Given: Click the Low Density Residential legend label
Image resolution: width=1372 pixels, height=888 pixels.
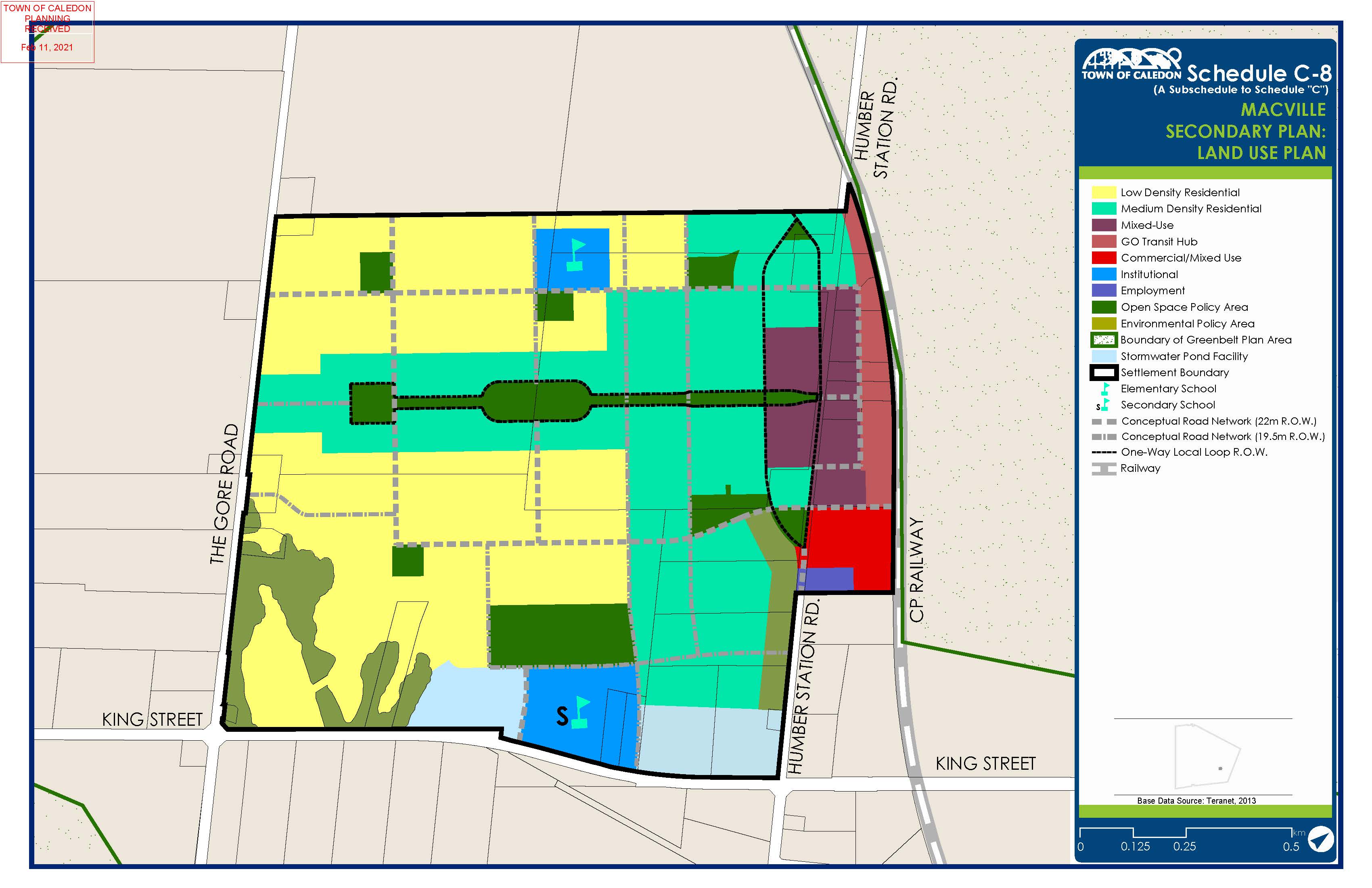Looking at the screenshot, I should (1180, 193).
